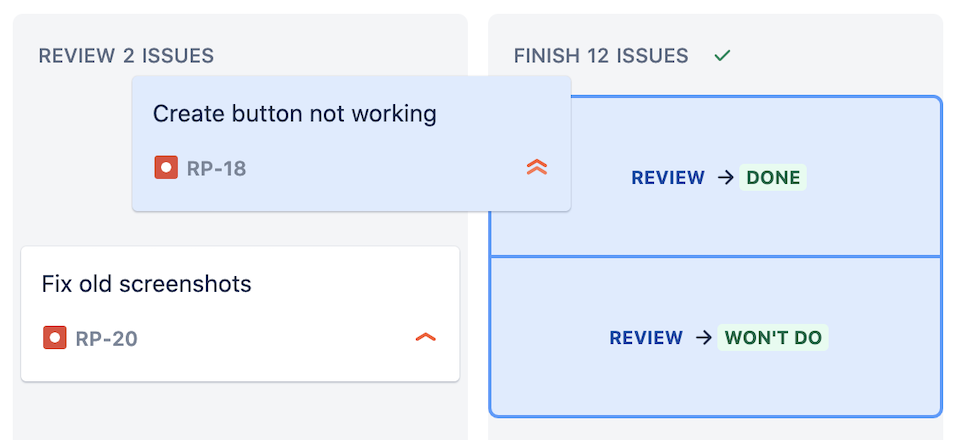Click the bug issue type icon beside RP-20
The width and height of the screenshot is (958, 440).
coord(54,337)
